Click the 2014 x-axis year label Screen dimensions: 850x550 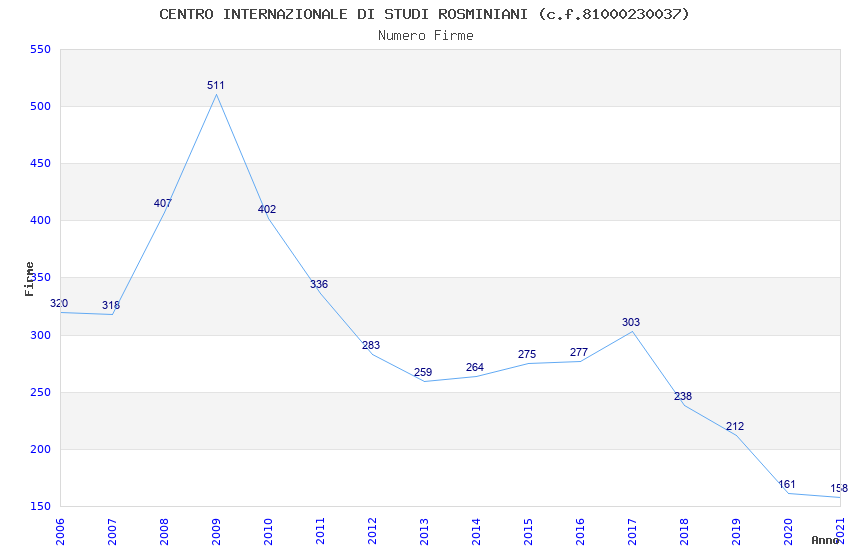(476, 532)
